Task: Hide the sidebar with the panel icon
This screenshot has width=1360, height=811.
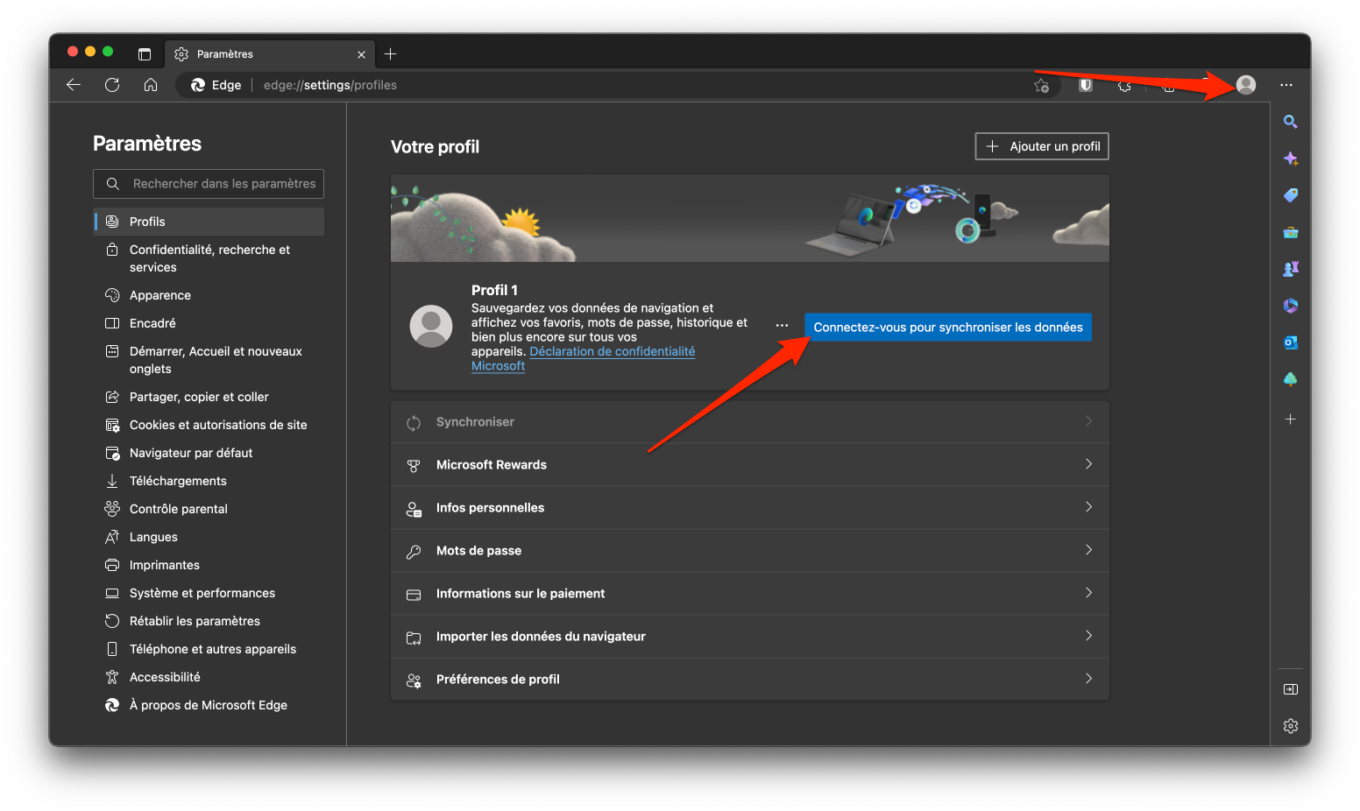Action: (x=1290, y=689)
